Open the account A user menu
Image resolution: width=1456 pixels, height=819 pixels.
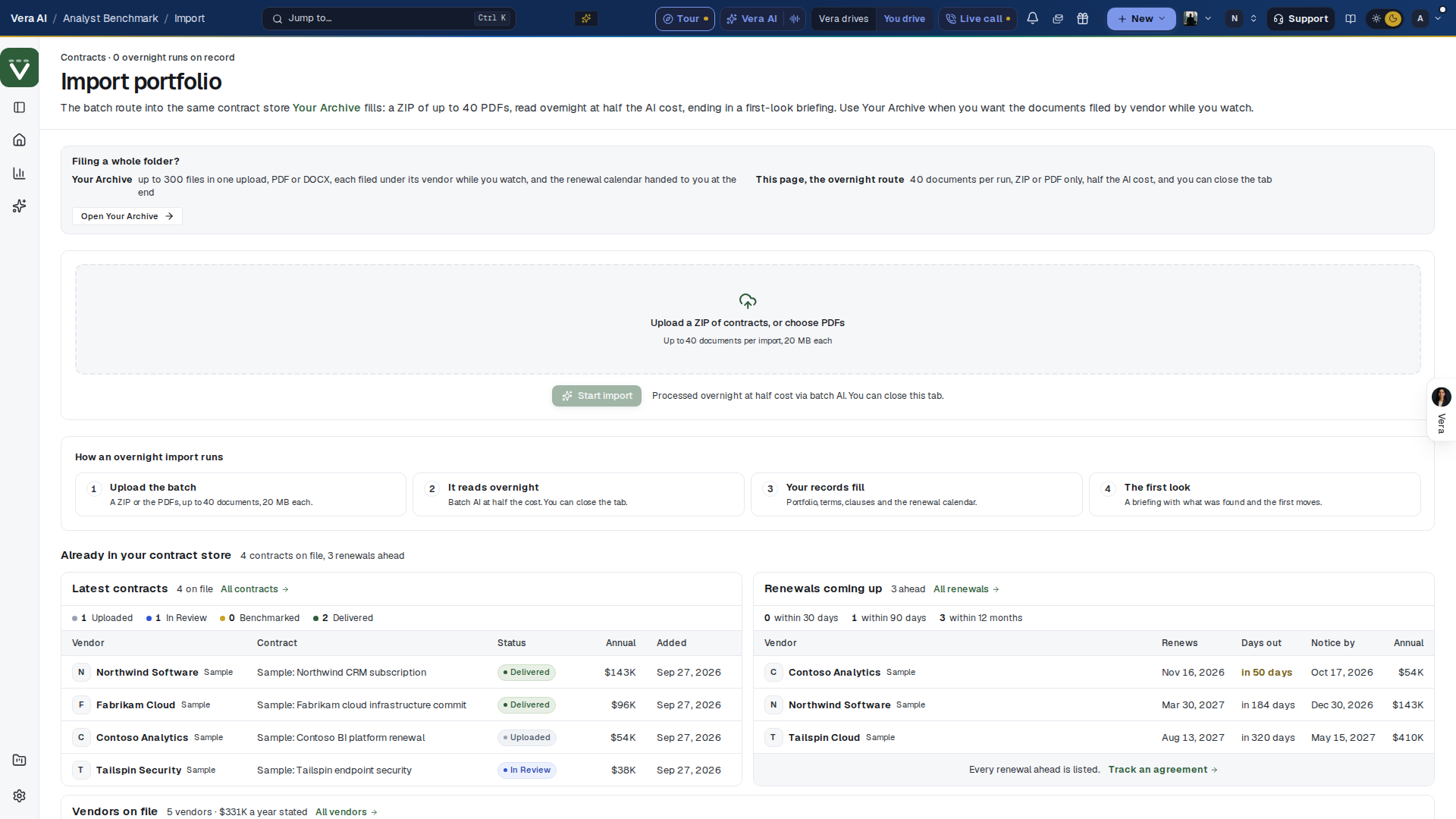coord(1426,19)
